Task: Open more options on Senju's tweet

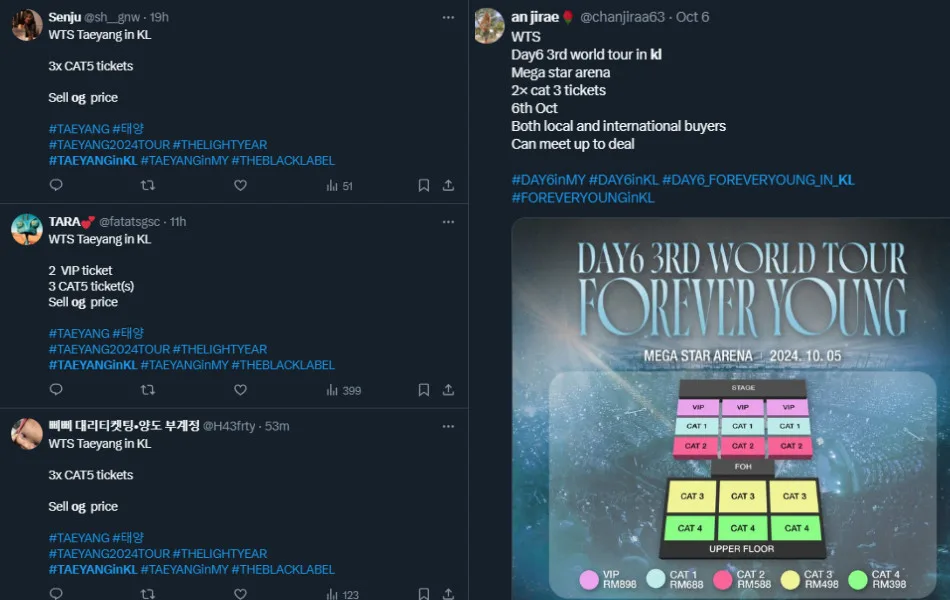Action: 448,18
